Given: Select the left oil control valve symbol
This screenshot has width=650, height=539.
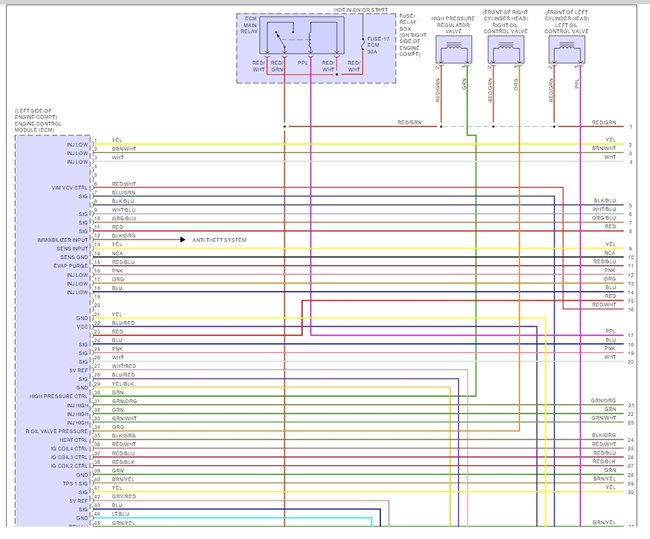Looking at the screenshot, I should (567, 50).
